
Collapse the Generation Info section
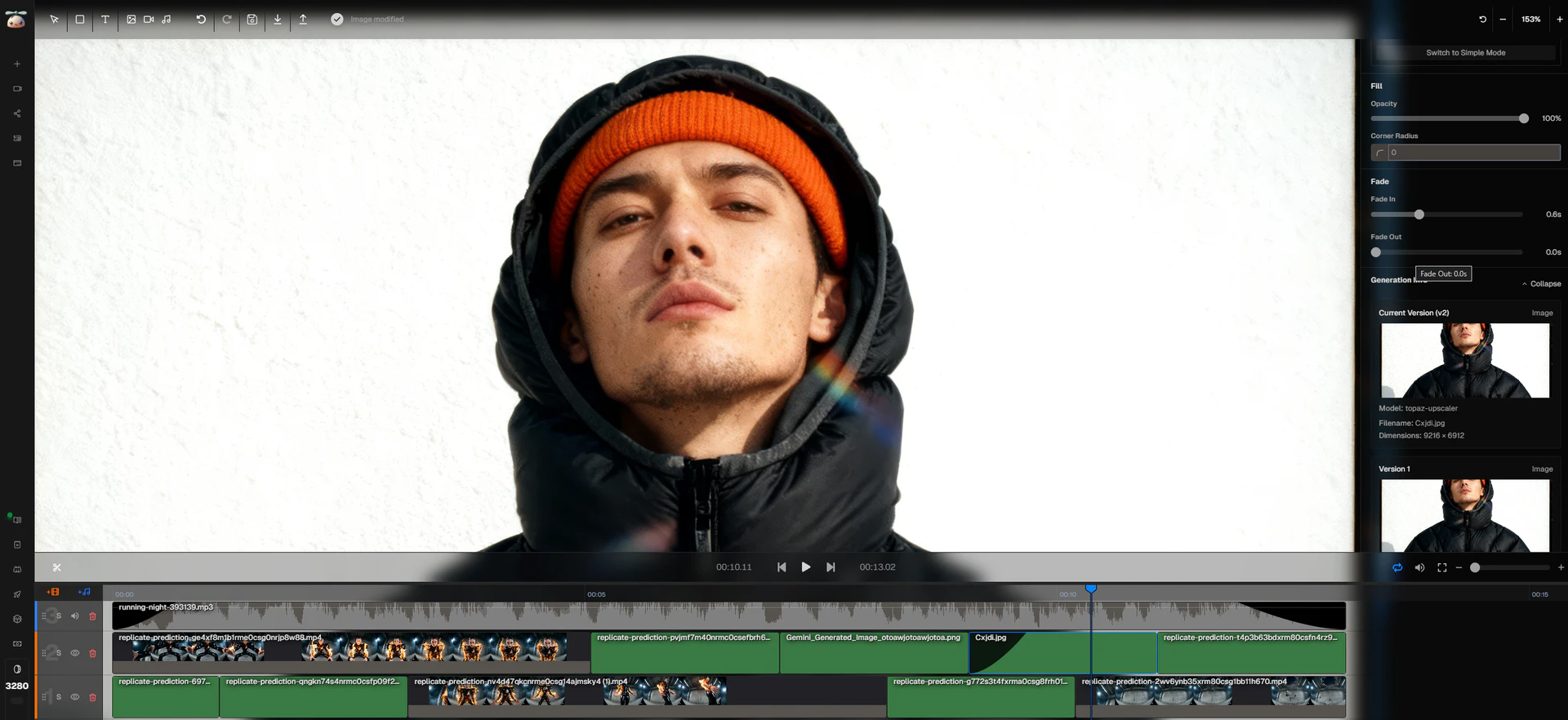(1541, 284)
